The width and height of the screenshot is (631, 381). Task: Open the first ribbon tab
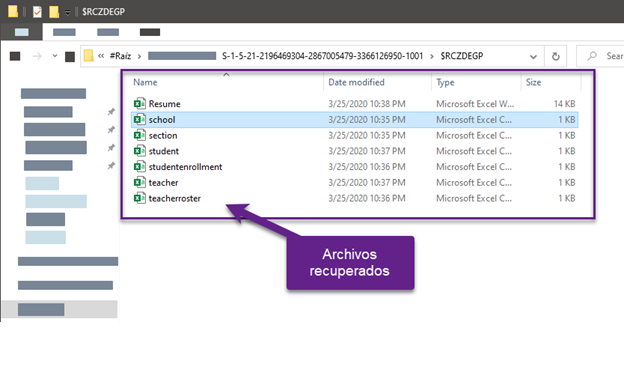21,32
